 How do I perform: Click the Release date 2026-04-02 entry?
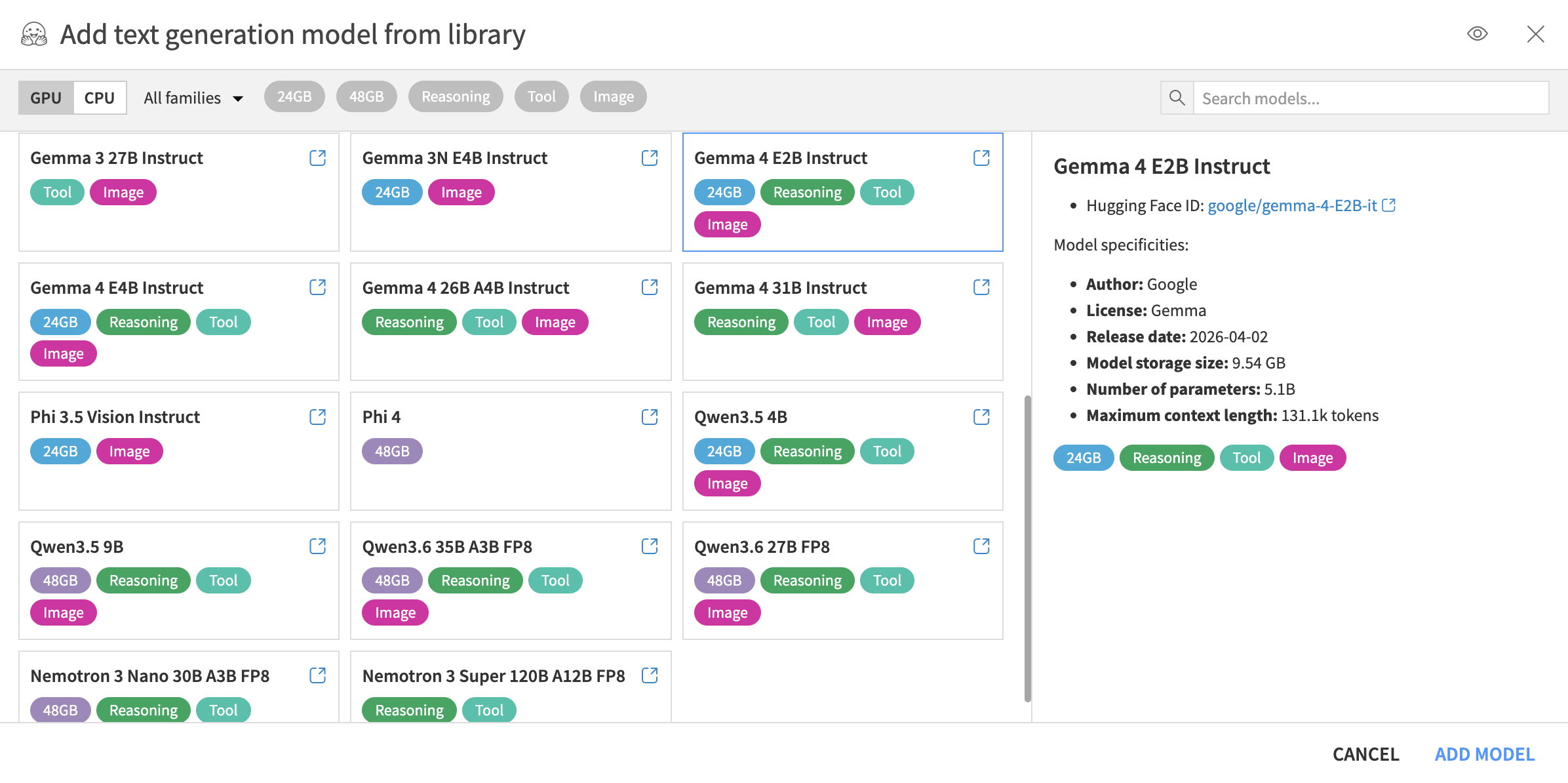(x=1177, y=336)
